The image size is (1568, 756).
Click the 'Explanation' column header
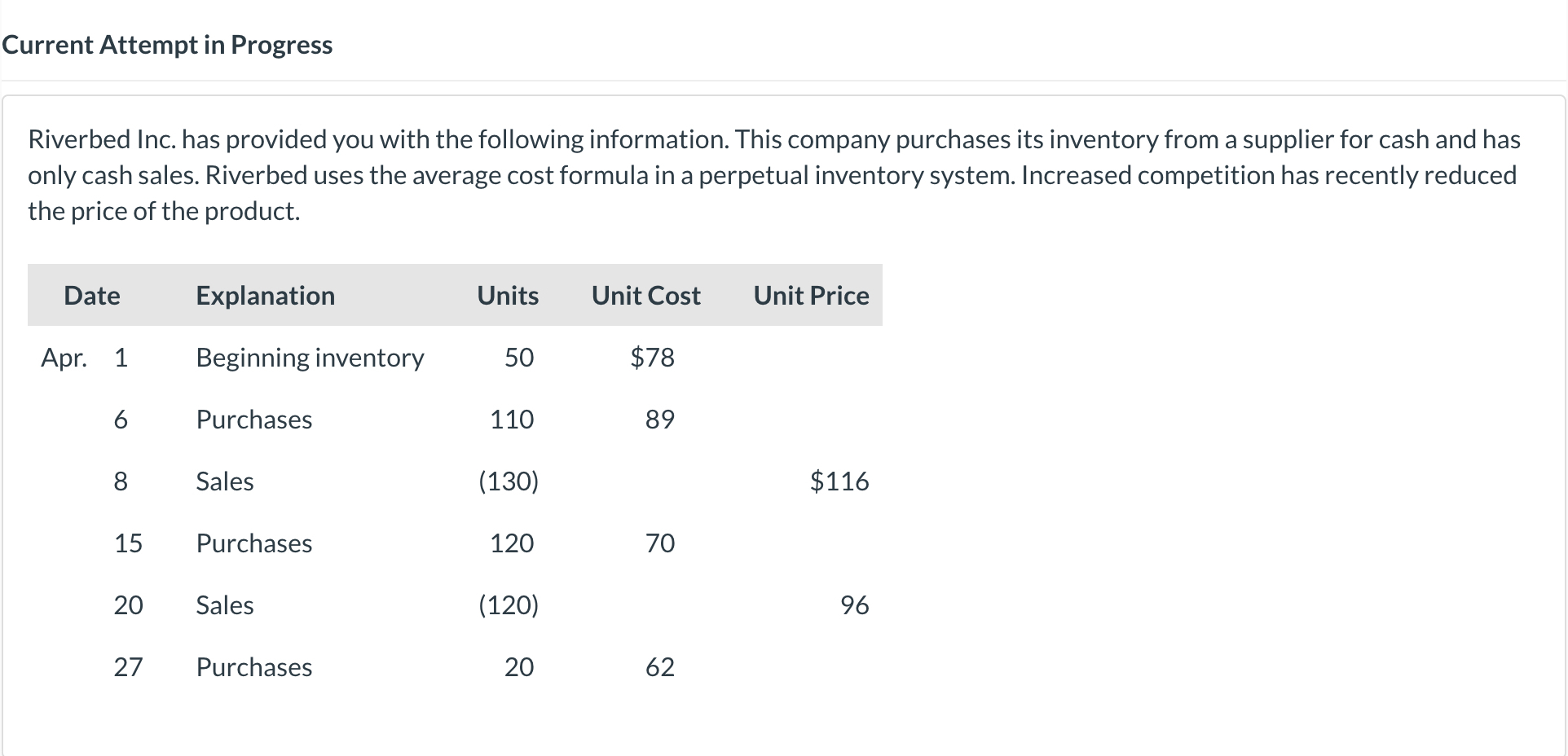[265, 295]
